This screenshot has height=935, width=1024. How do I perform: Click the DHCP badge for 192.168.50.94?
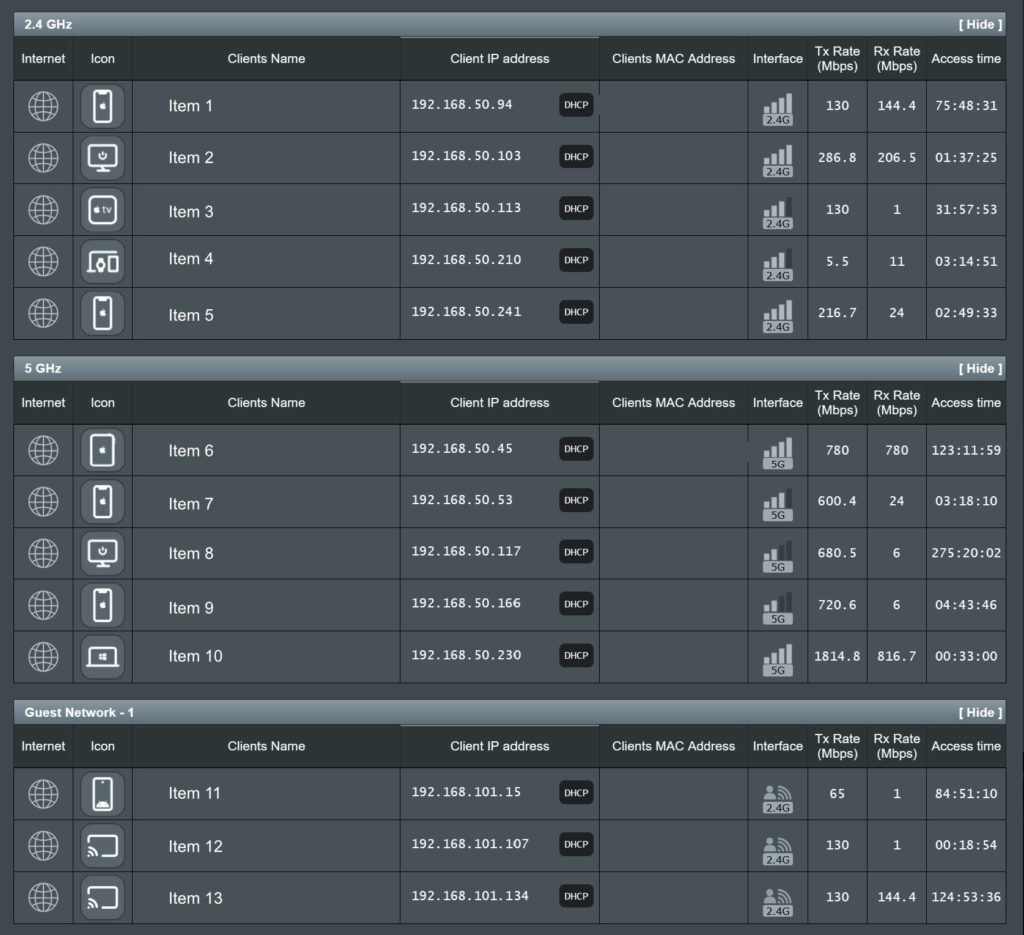(576, 104)
